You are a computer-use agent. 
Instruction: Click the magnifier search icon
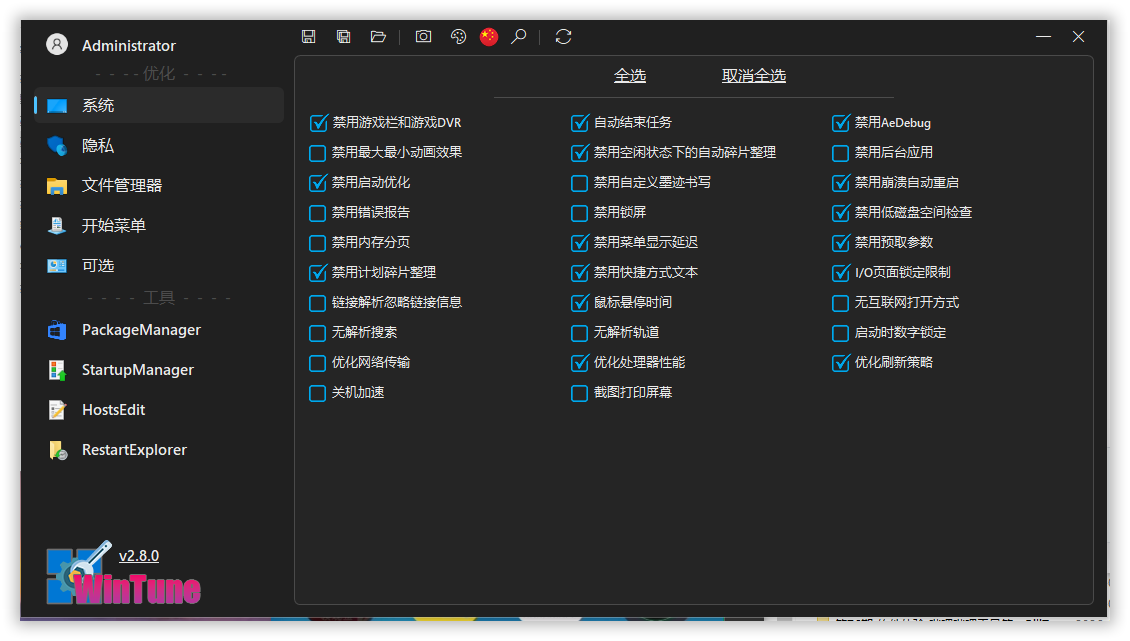(x=518, y=37)
